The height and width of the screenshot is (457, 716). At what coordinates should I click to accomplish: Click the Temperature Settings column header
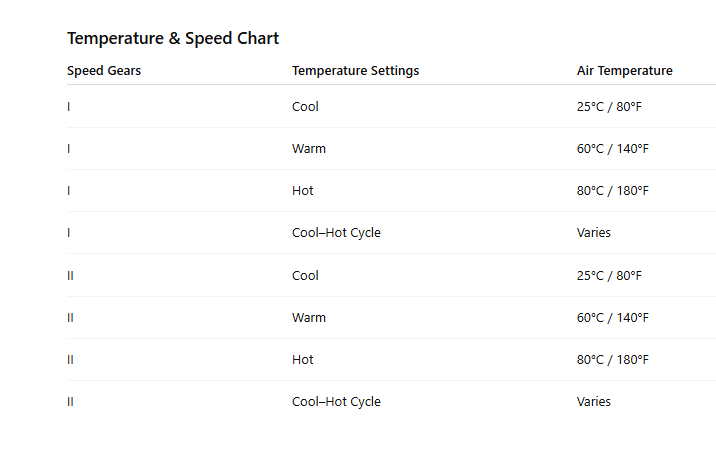[355, 71]
